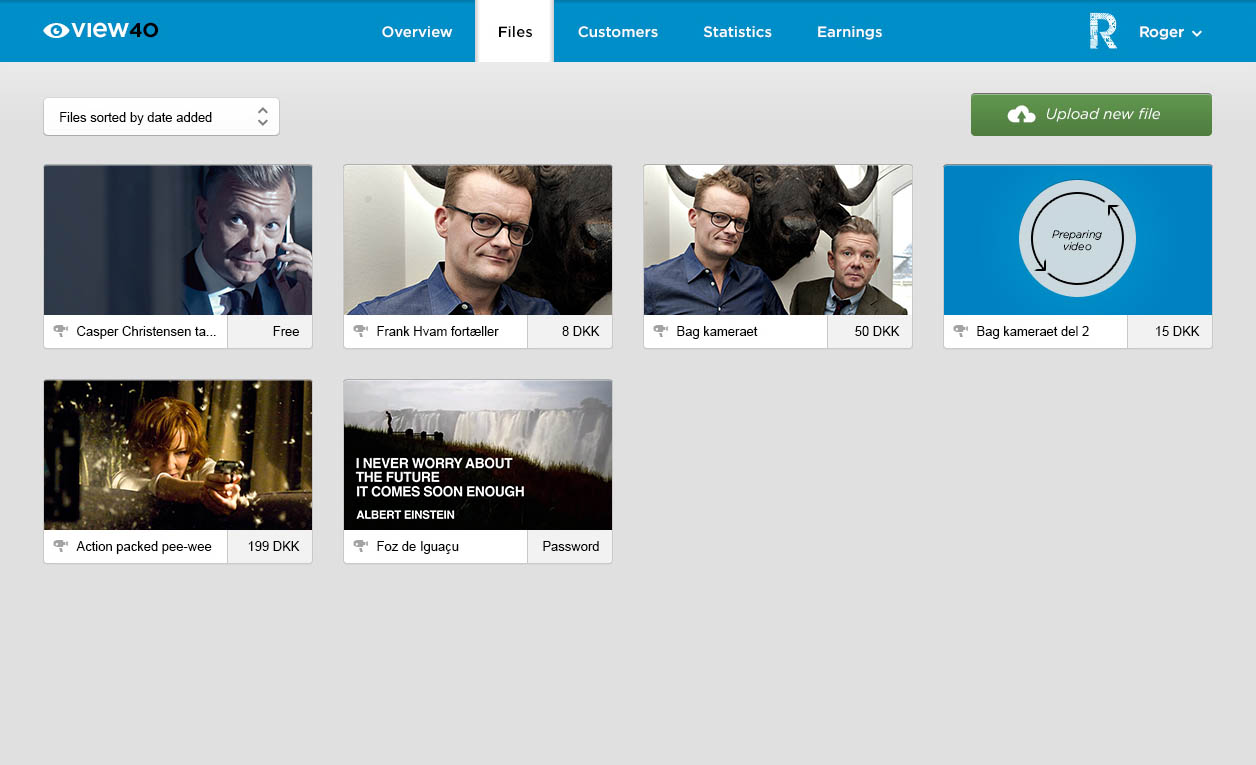Click the camera icon beside Bag kameraet del 2

coord(960,331)
